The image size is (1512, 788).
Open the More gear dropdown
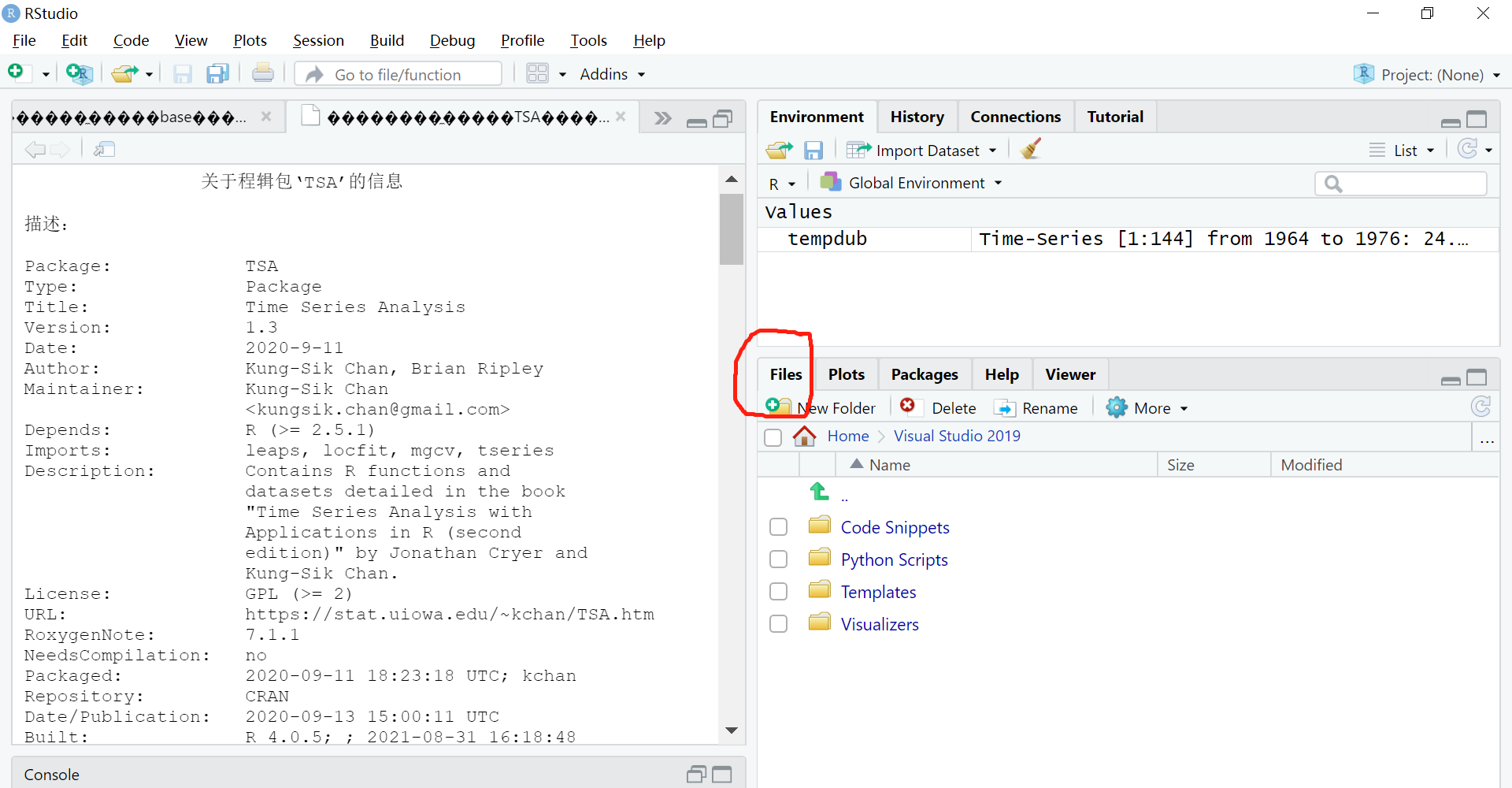click(1147, 407)
